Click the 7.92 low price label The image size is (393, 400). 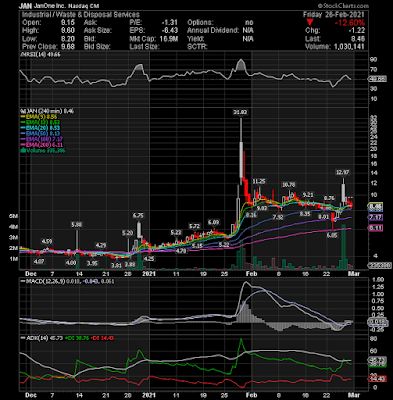(277, 218)
